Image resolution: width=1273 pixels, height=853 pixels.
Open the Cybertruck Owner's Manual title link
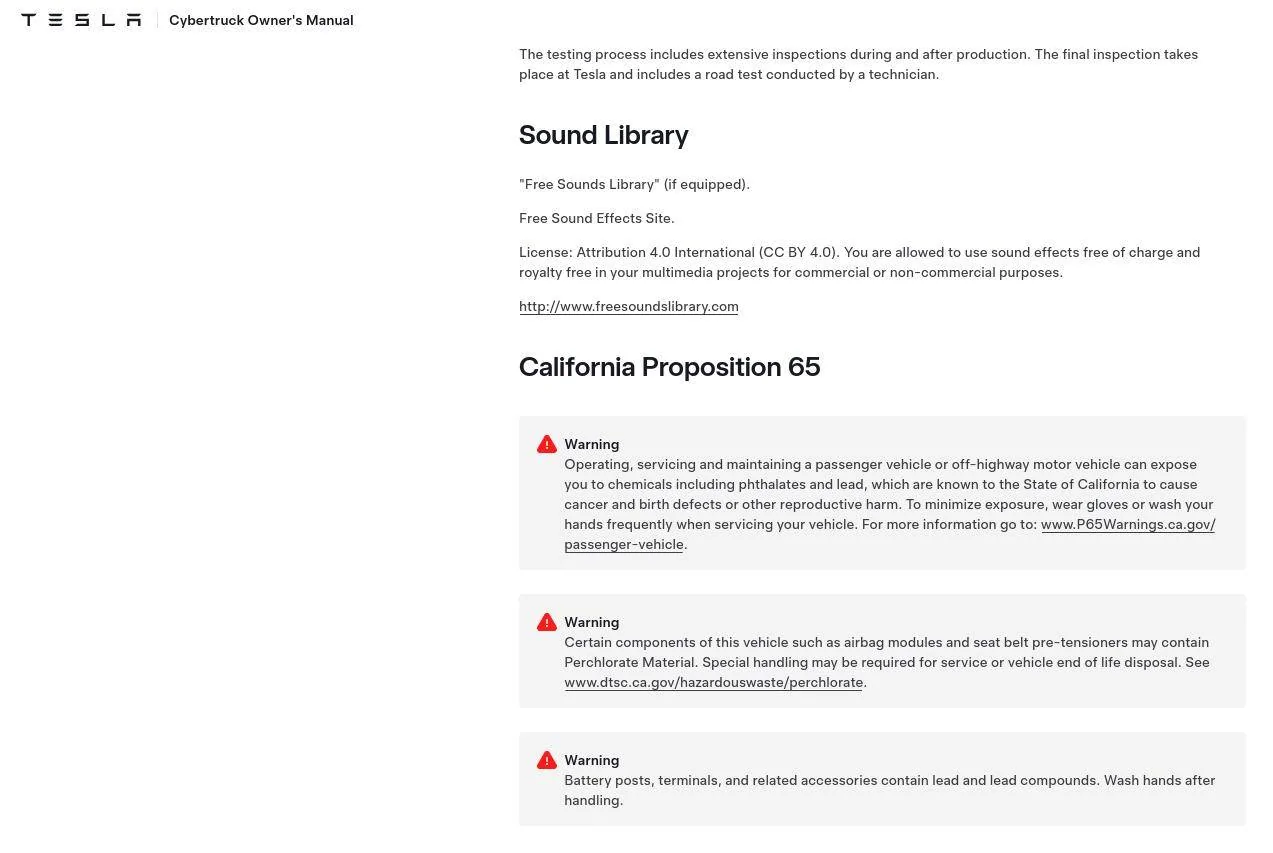coord(261,20)
